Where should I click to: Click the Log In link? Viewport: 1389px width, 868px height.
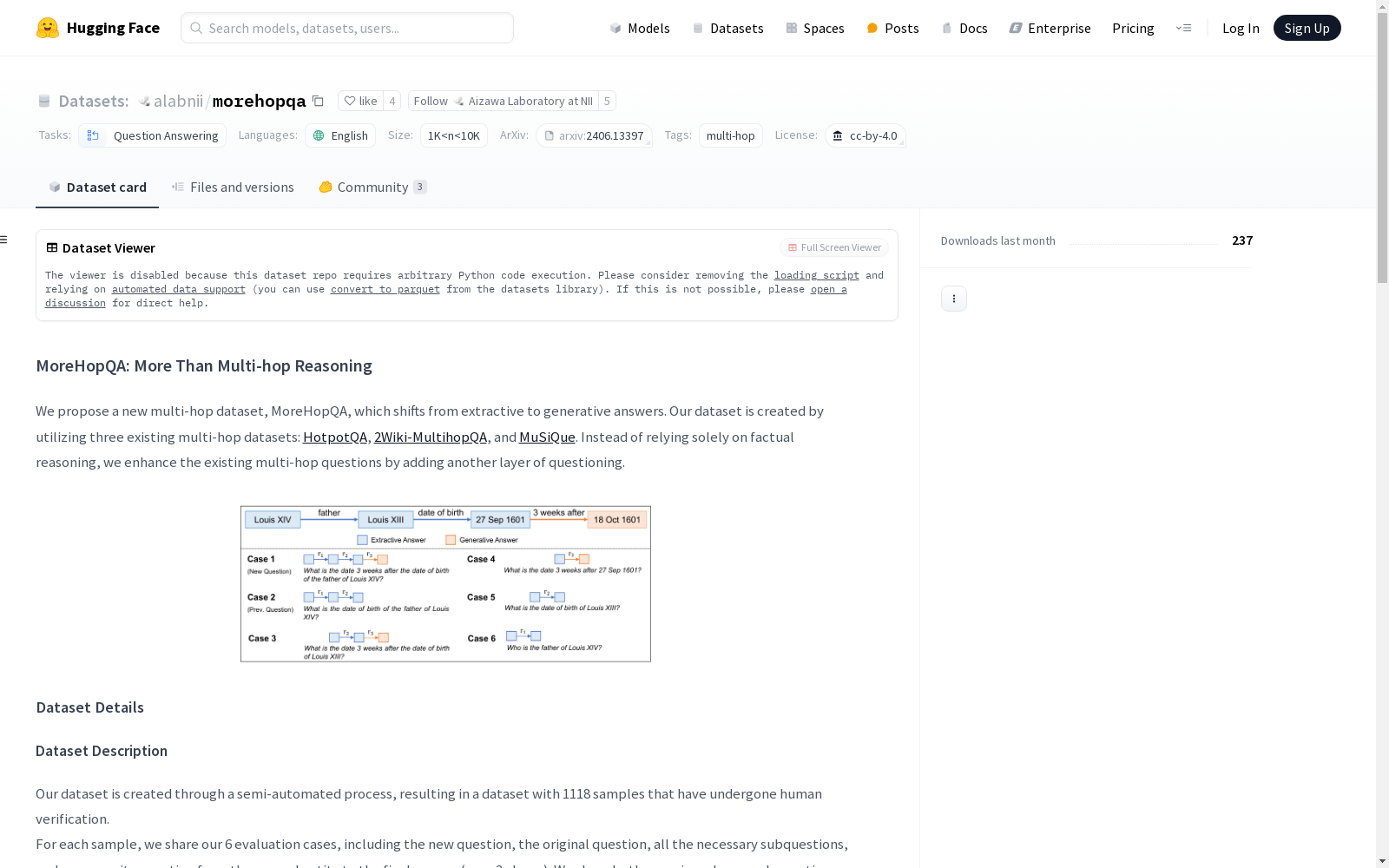point(1241,28)
